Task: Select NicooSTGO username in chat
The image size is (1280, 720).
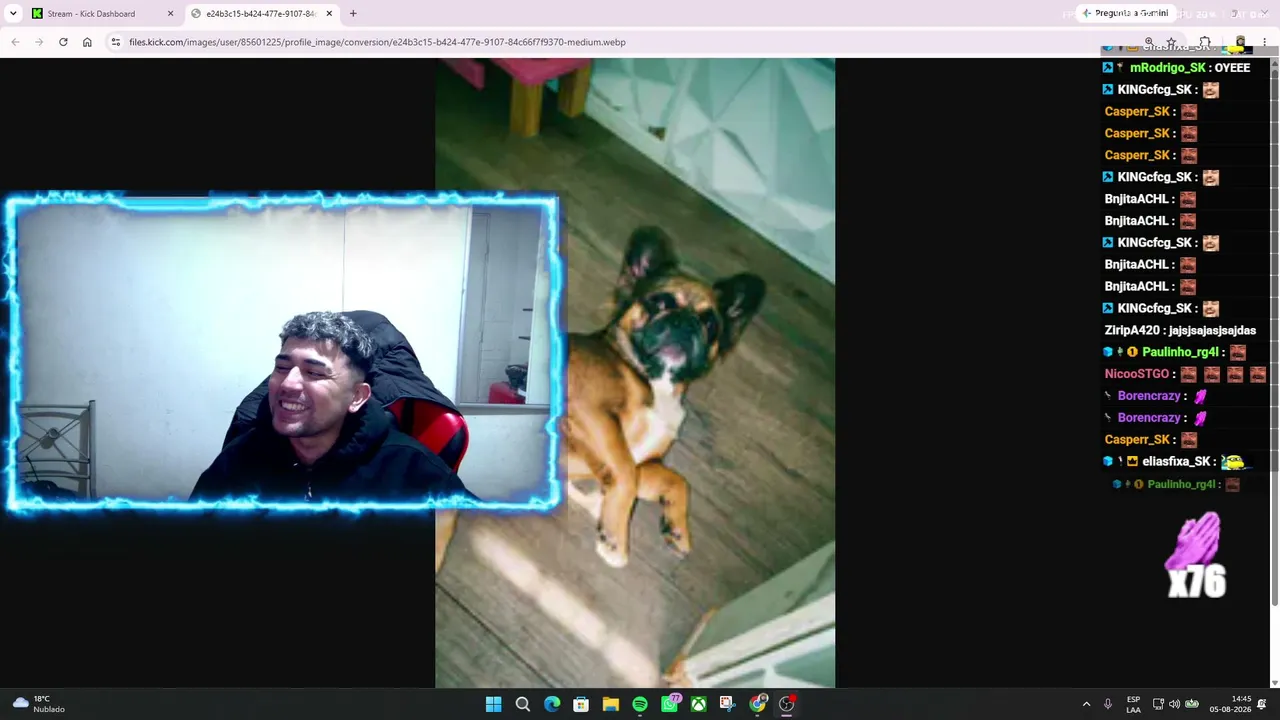Action: click(1137, 374)
